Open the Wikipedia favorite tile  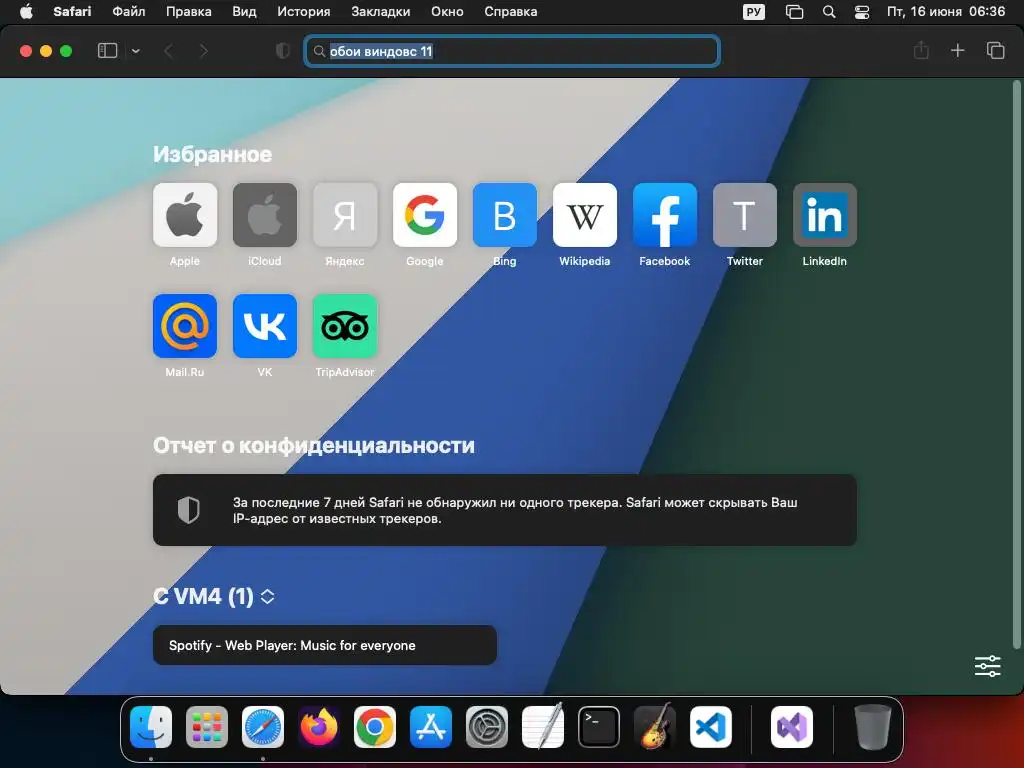click(x=584, y=215)
